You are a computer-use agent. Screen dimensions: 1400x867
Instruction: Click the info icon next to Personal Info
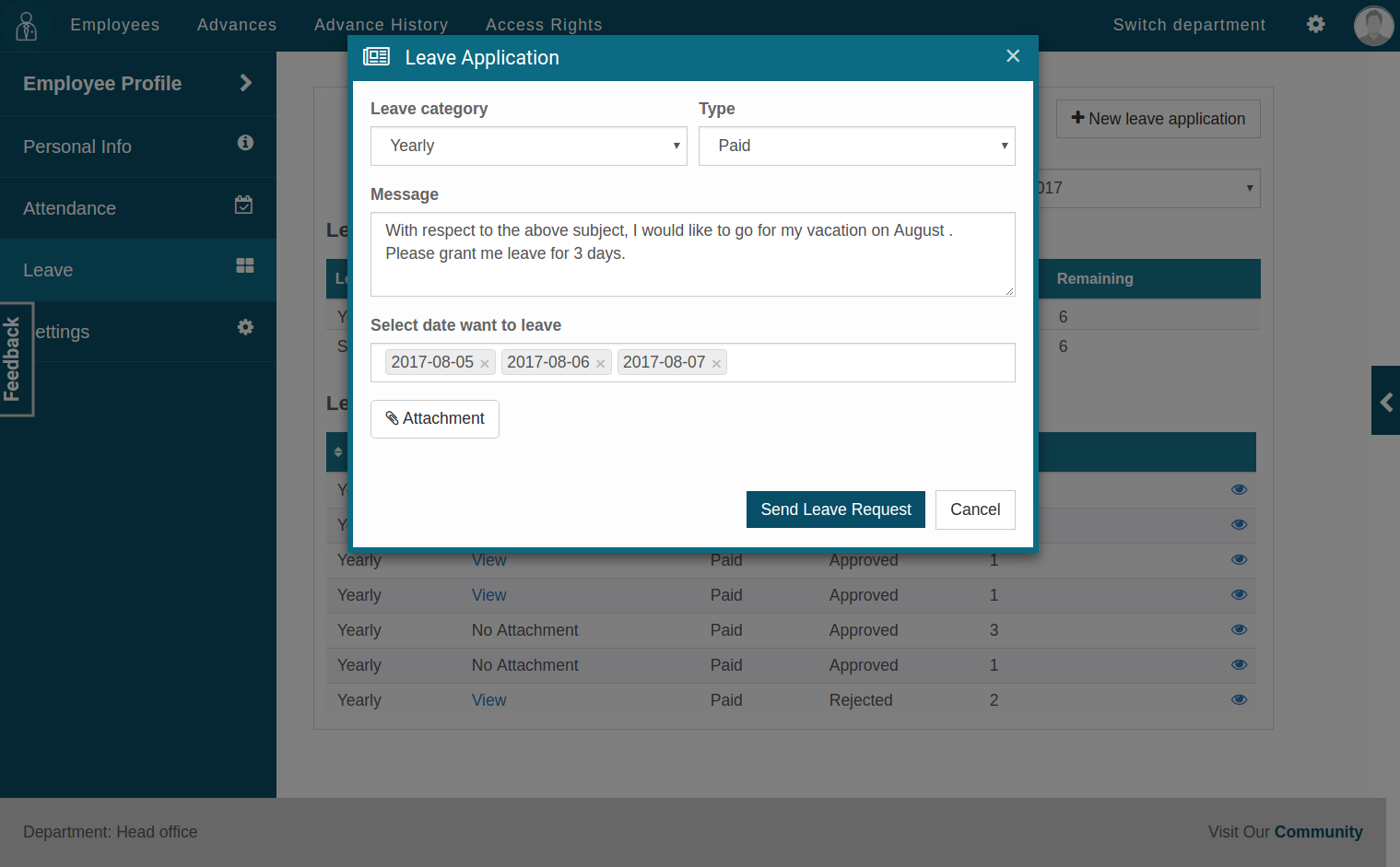244,144
